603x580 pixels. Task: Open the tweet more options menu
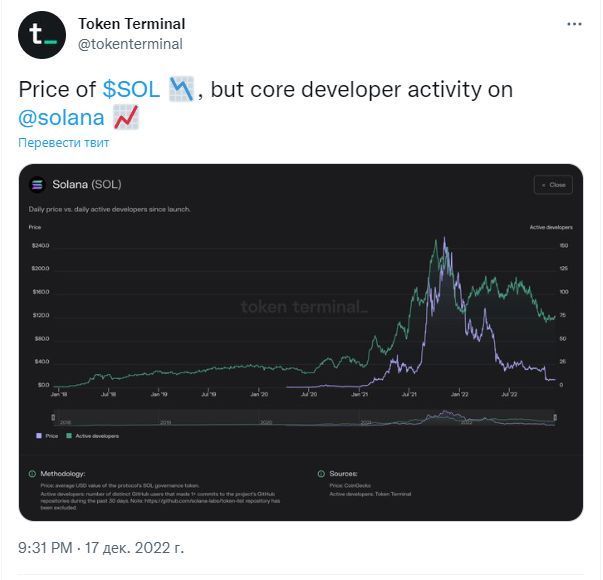pyautogui.click(x=573, y=23)
